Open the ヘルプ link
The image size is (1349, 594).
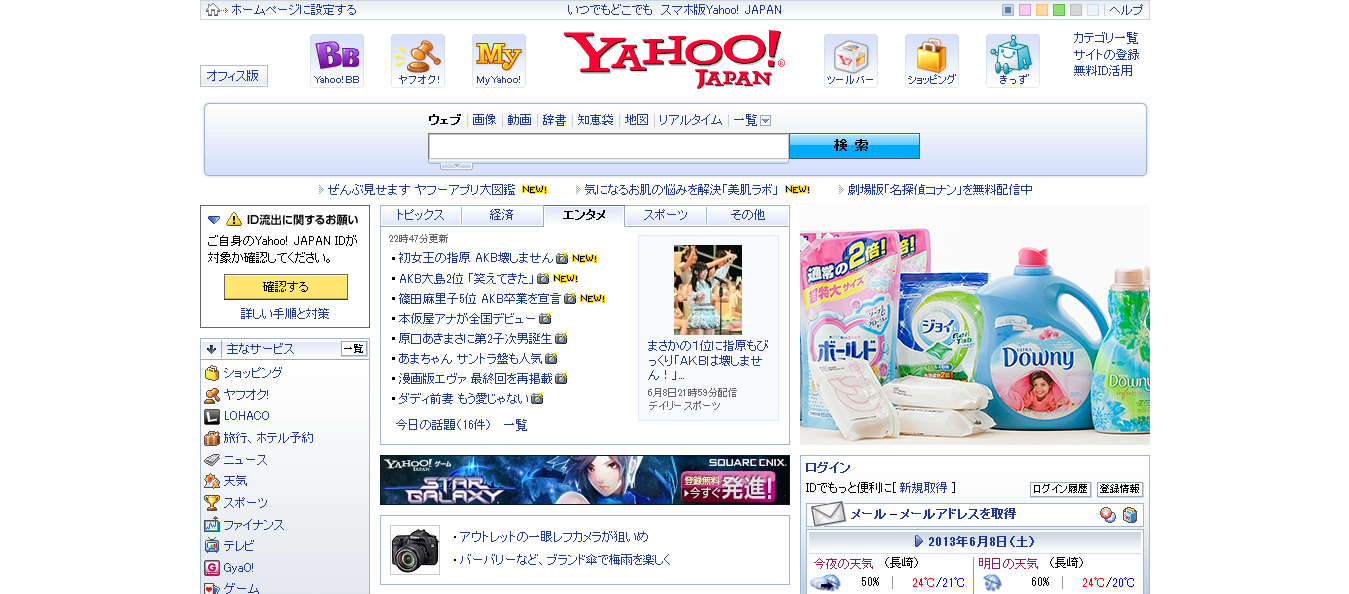click(x=1126, y=10)
